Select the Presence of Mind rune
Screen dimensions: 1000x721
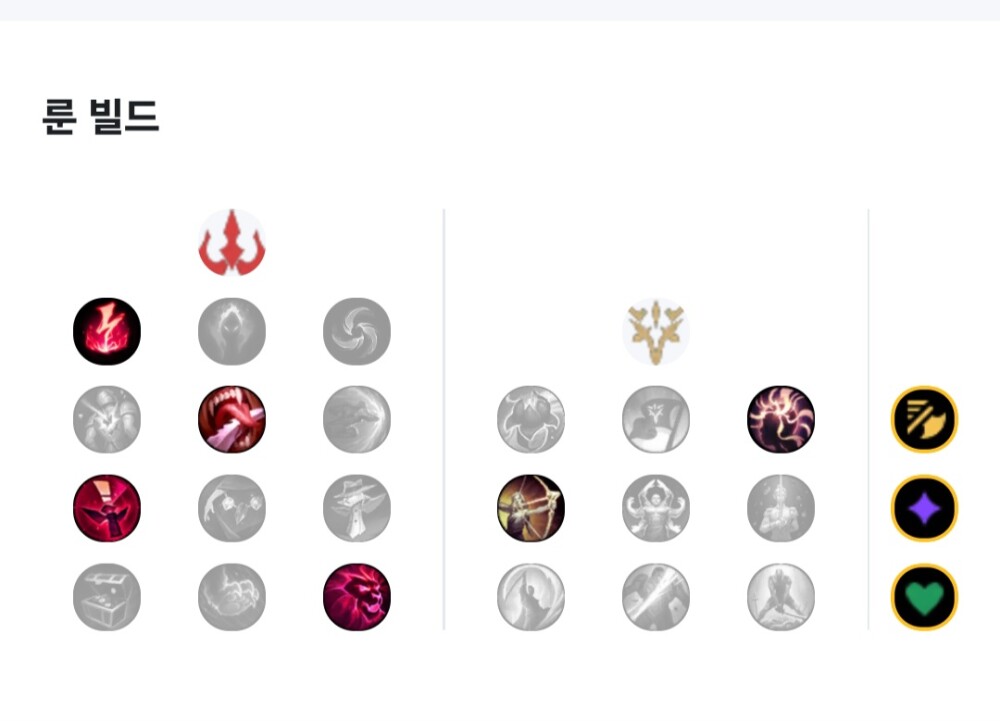781,420
